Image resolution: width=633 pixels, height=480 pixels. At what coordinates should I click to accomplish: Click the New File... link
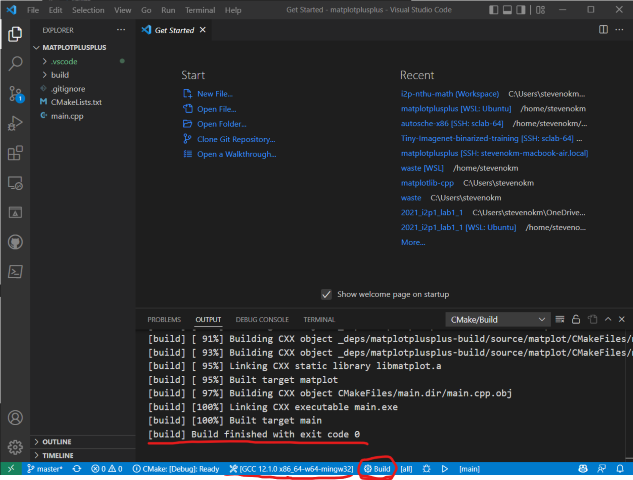215,94
